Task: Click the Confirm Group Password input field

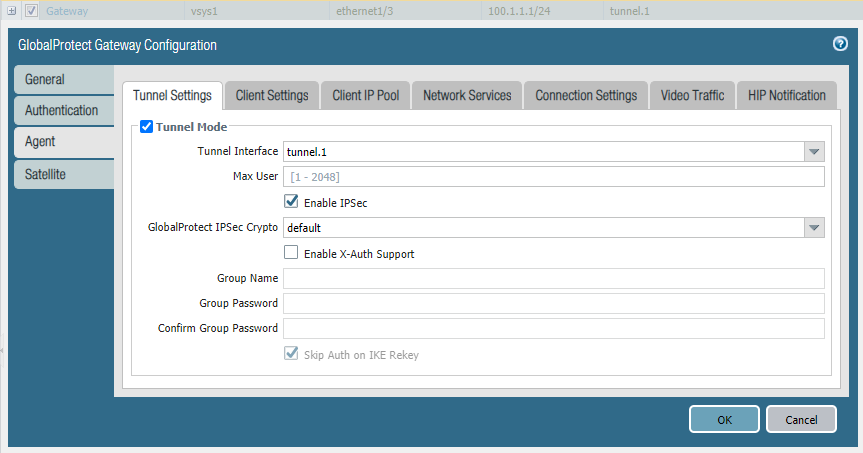Action: pyautogui.click(x=554, y=328)
